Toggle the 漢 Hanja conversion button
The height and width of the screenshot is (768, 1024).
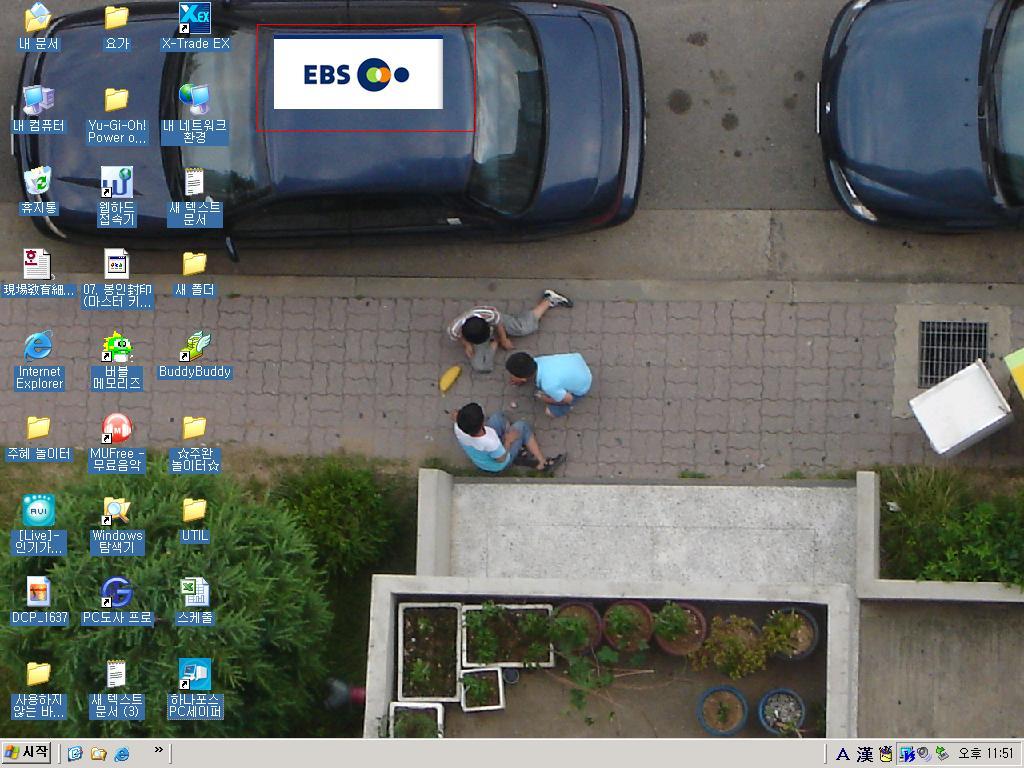(865, 754)
